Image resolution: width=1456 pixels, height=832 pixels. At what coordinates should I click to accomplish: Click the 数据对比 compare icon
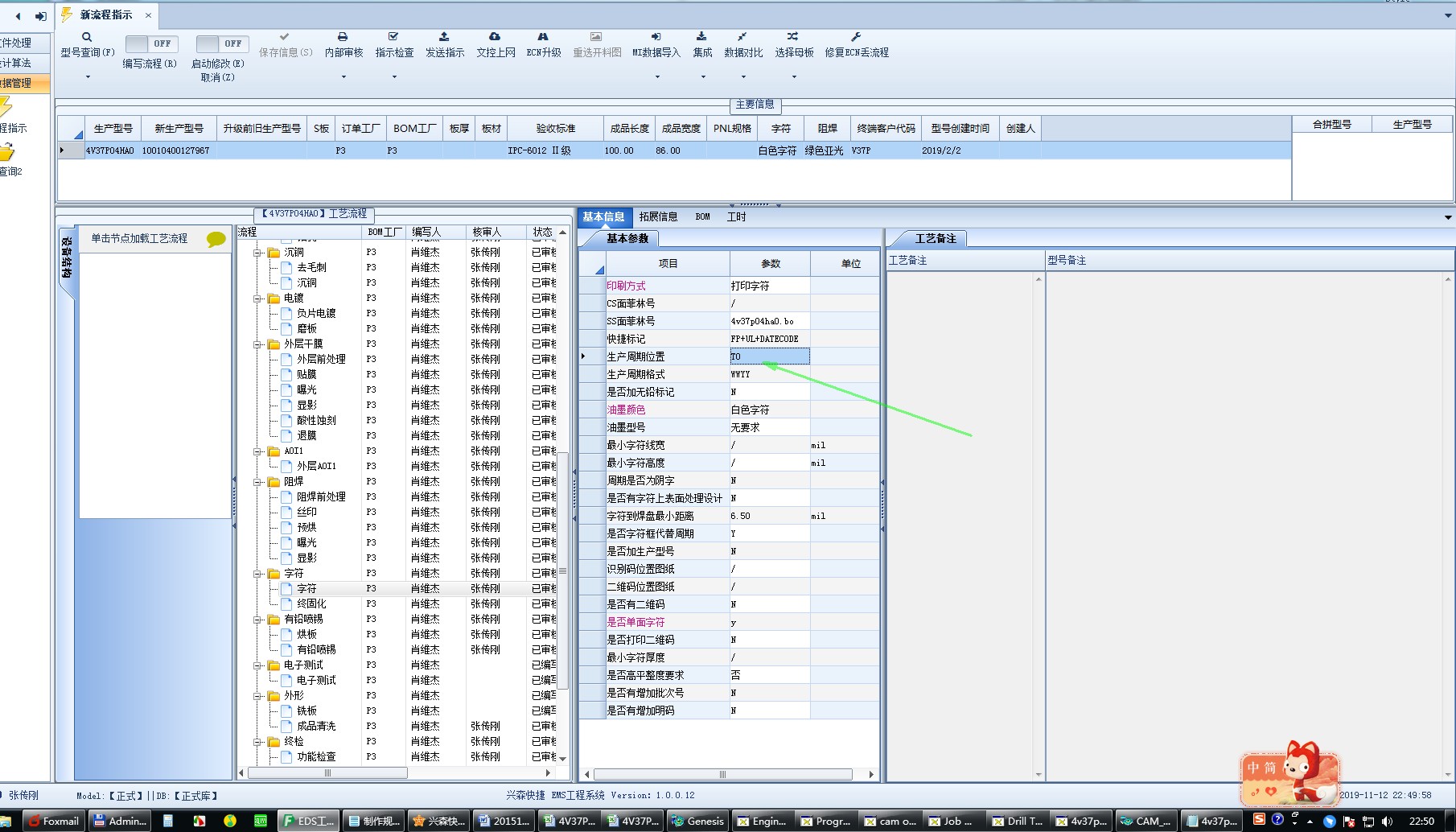tap(742, 37)
